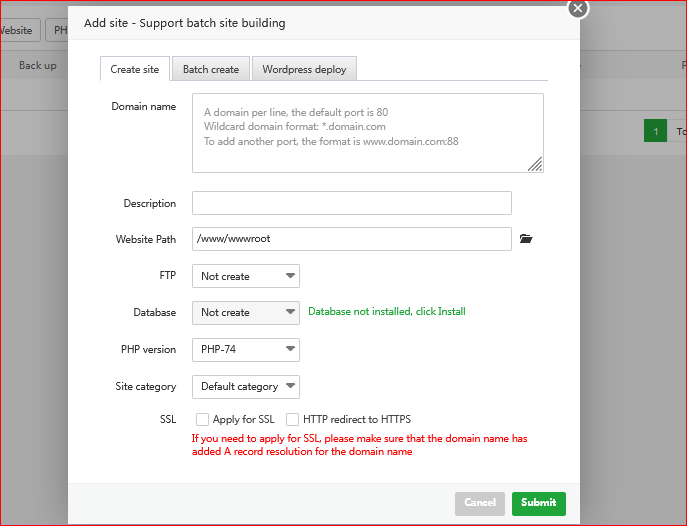The image size is (687, 526).
Task: Expand the Database dropdown
Action: 245,312
